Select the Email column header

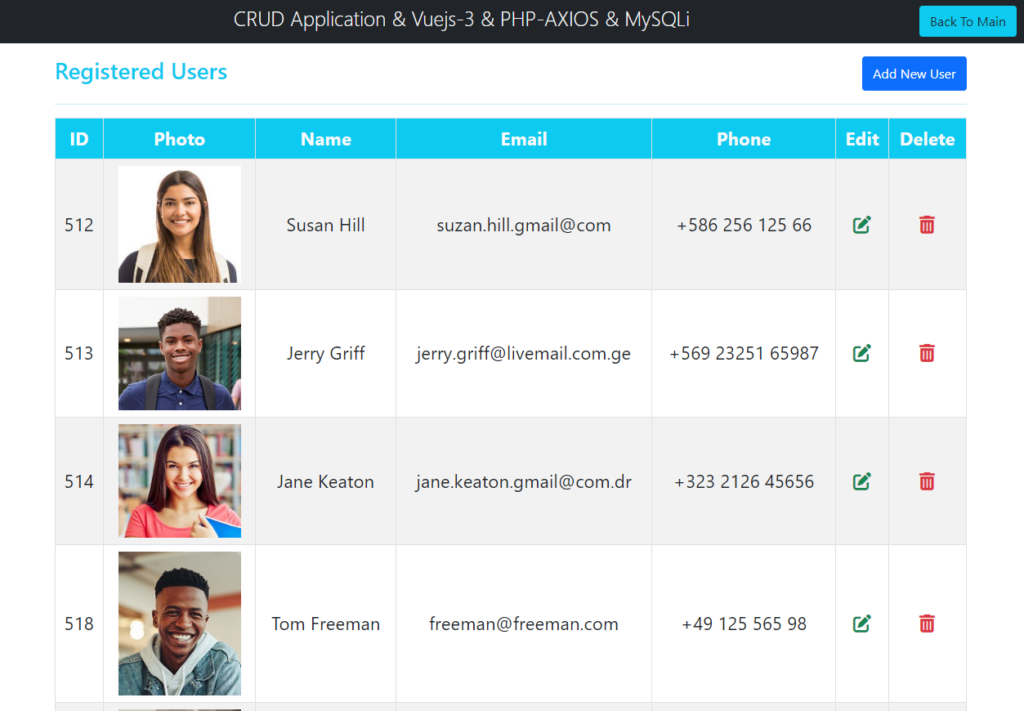click(x=523, y=139)
